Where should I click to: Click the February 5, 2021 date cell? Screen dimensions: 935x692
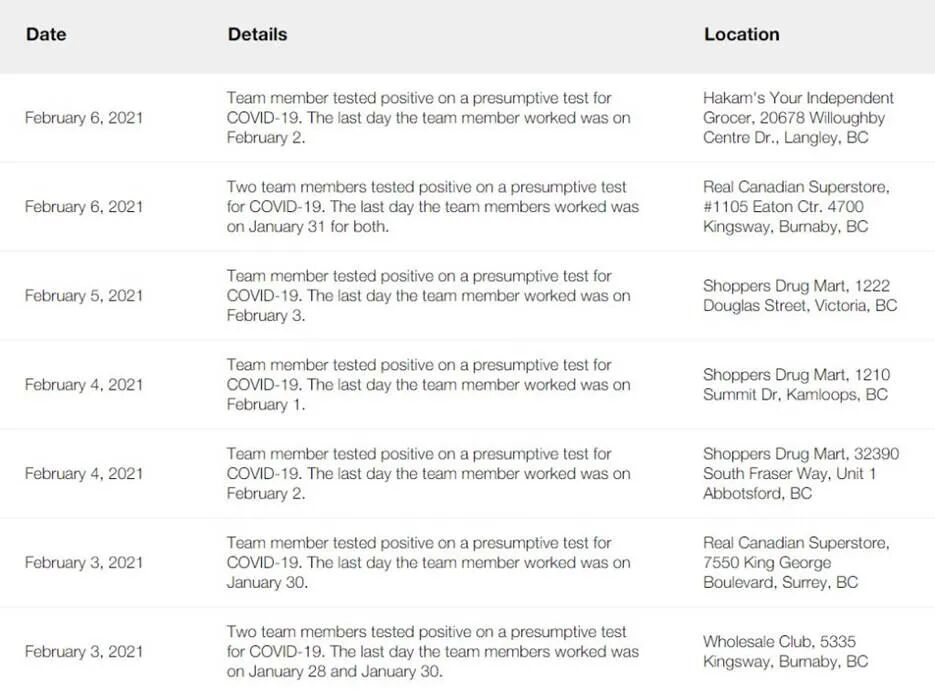(84, 295)
